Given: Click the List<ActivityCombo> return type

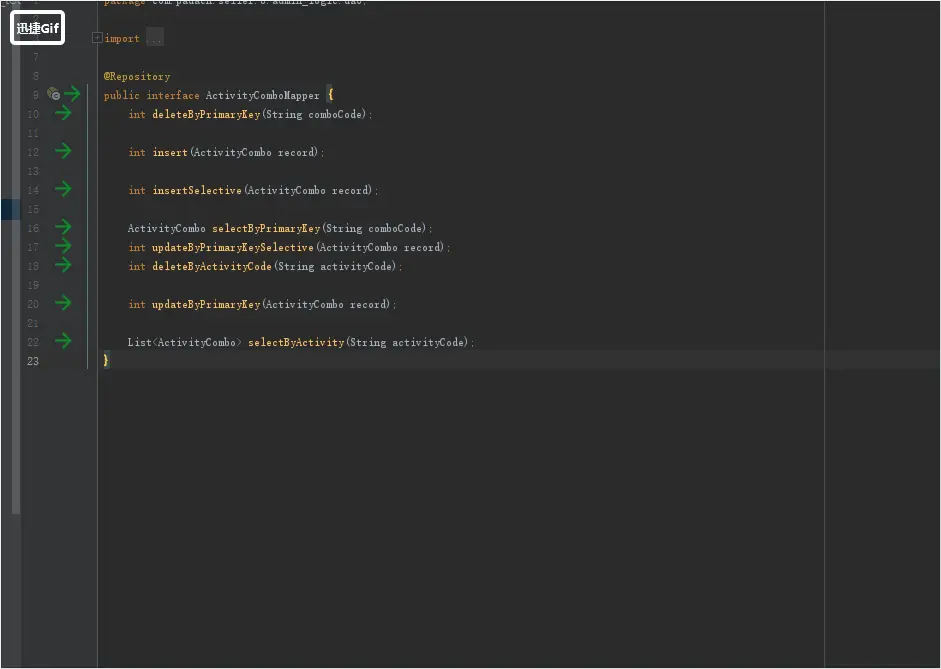Looking at the screenshot, I should 184,343.
